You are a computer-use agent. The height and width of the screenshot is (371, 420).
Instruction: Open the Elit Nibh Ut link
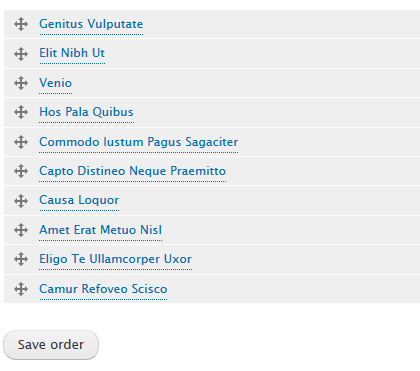pyautogui.click(x=72, y=53)
